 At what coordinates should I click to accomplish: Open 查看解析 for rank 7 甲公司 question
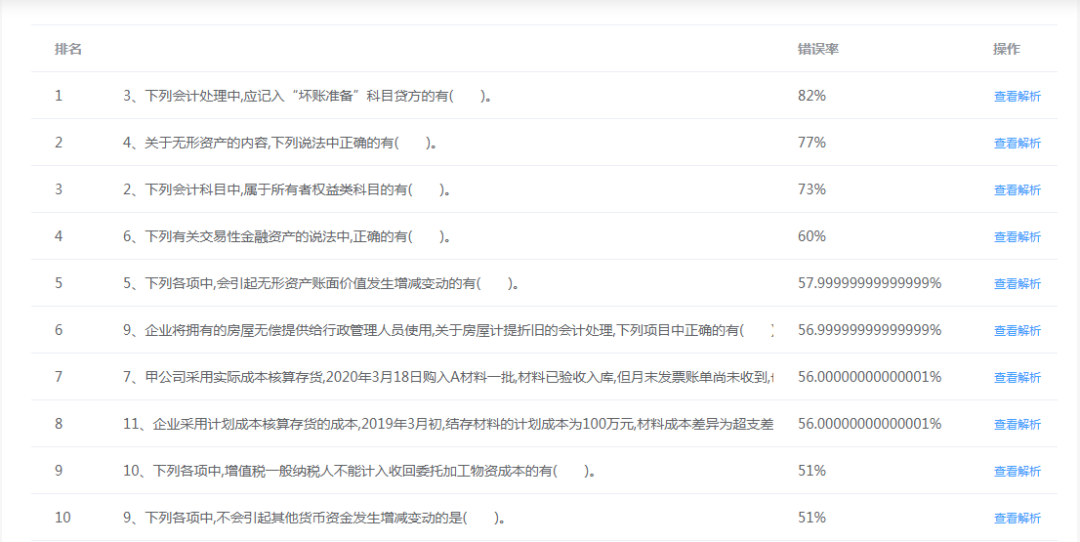coord(1017,377)
